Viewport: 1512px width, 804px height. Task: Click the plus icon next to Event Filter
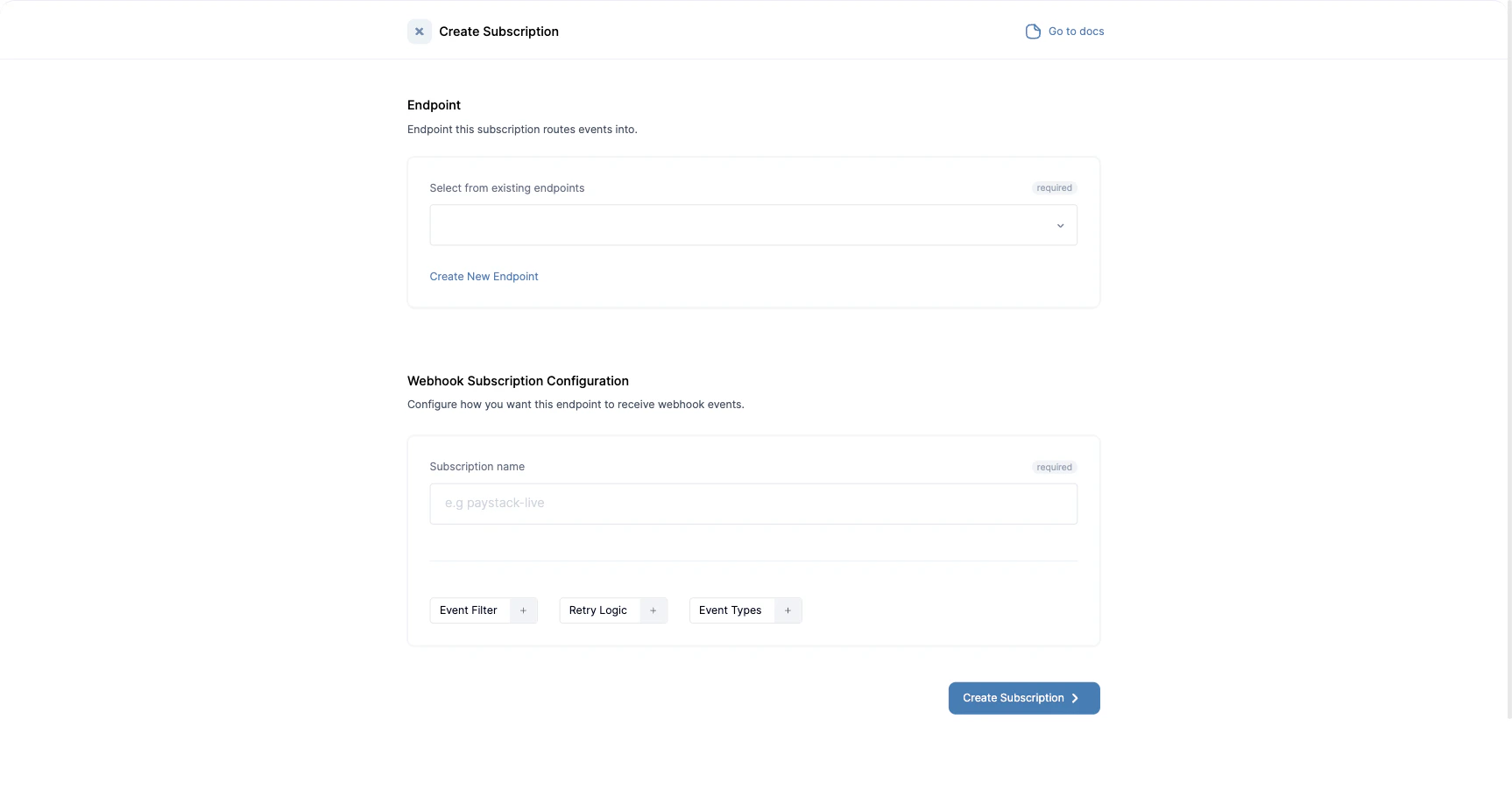pyautogui.click(x=523, y=610)
